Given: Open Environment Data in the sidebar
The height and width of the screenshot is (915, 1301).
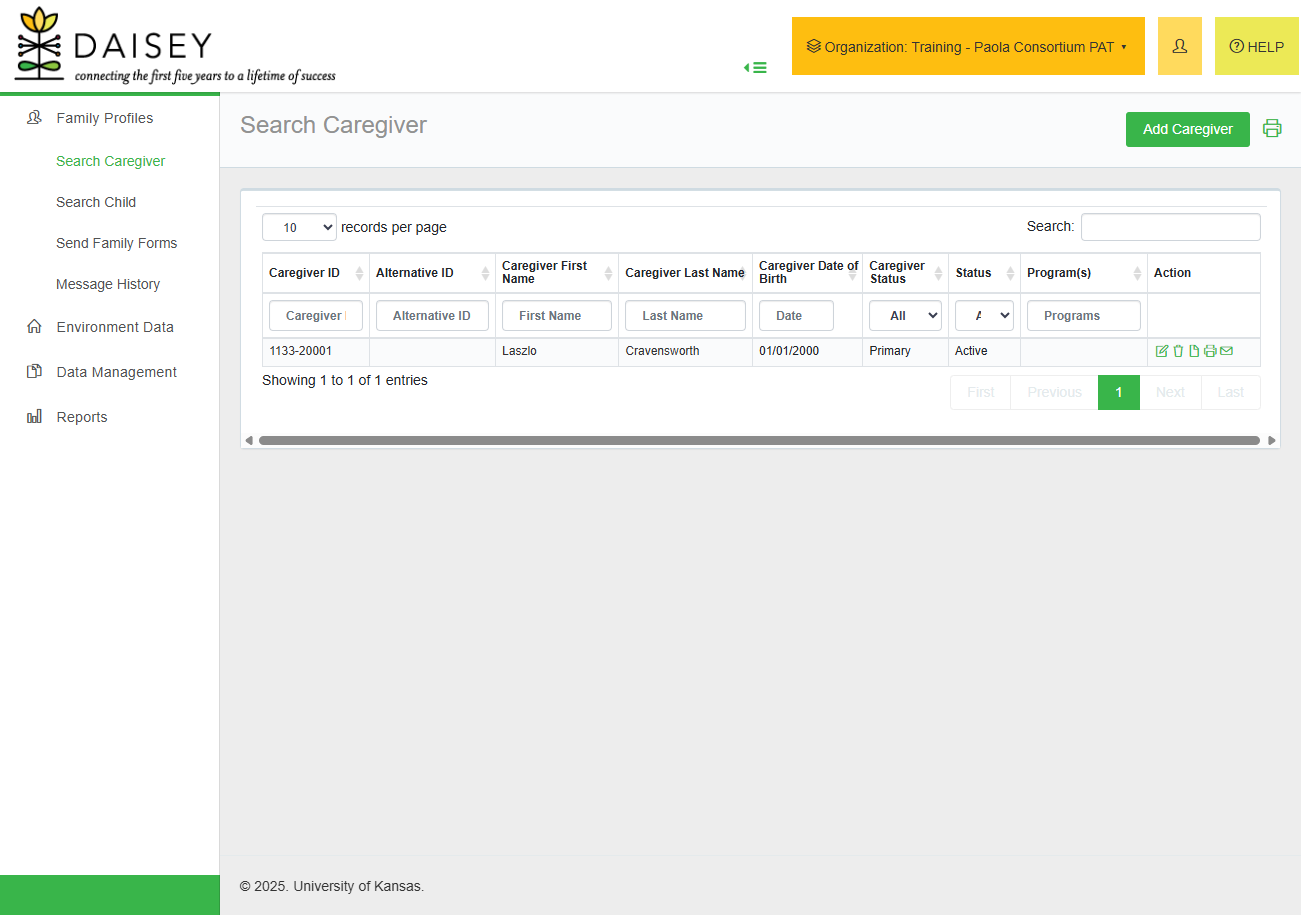Looking at the screenshot, I should 115,327.
